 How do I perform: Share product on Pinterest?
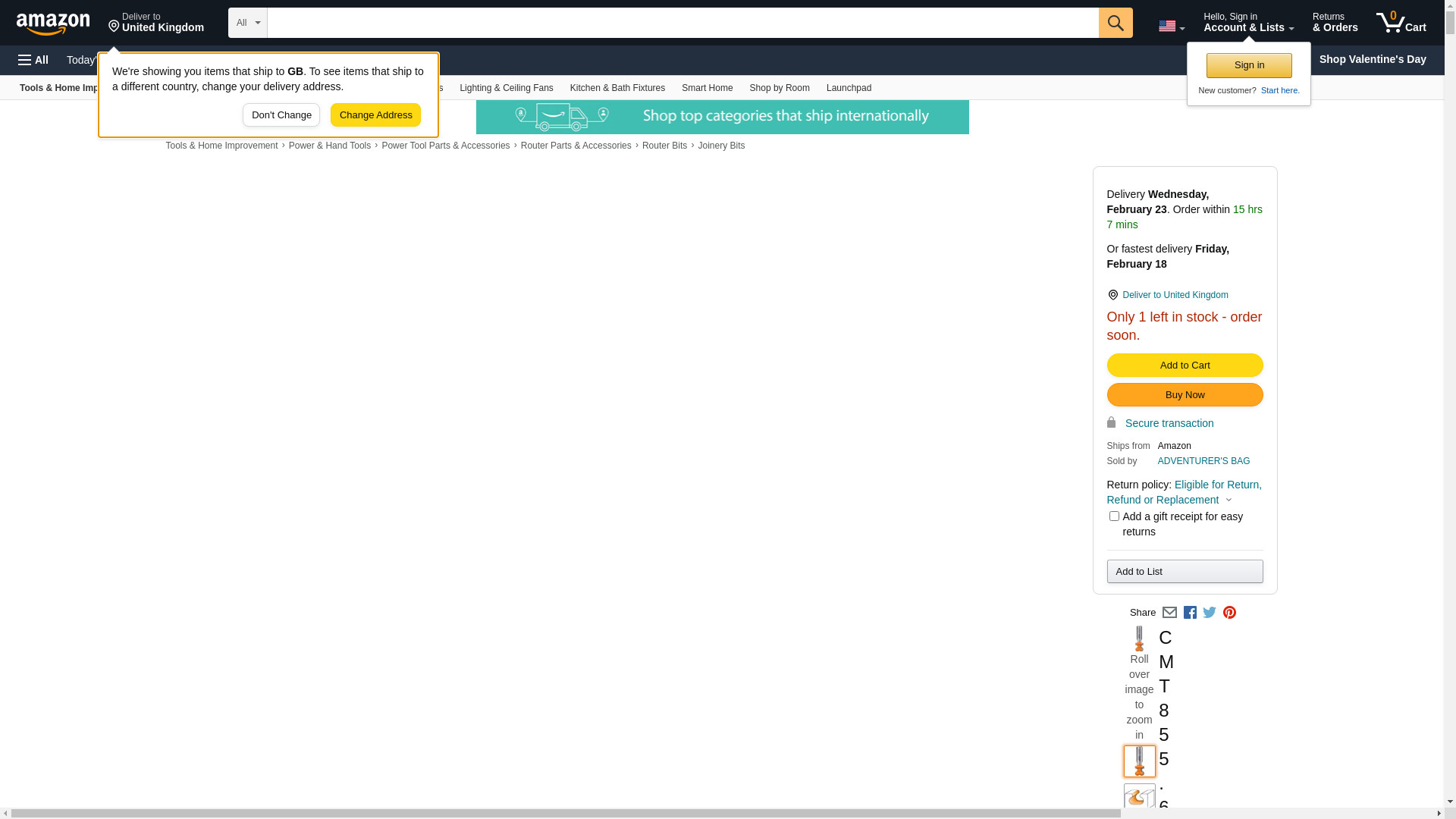[1229, 613]
